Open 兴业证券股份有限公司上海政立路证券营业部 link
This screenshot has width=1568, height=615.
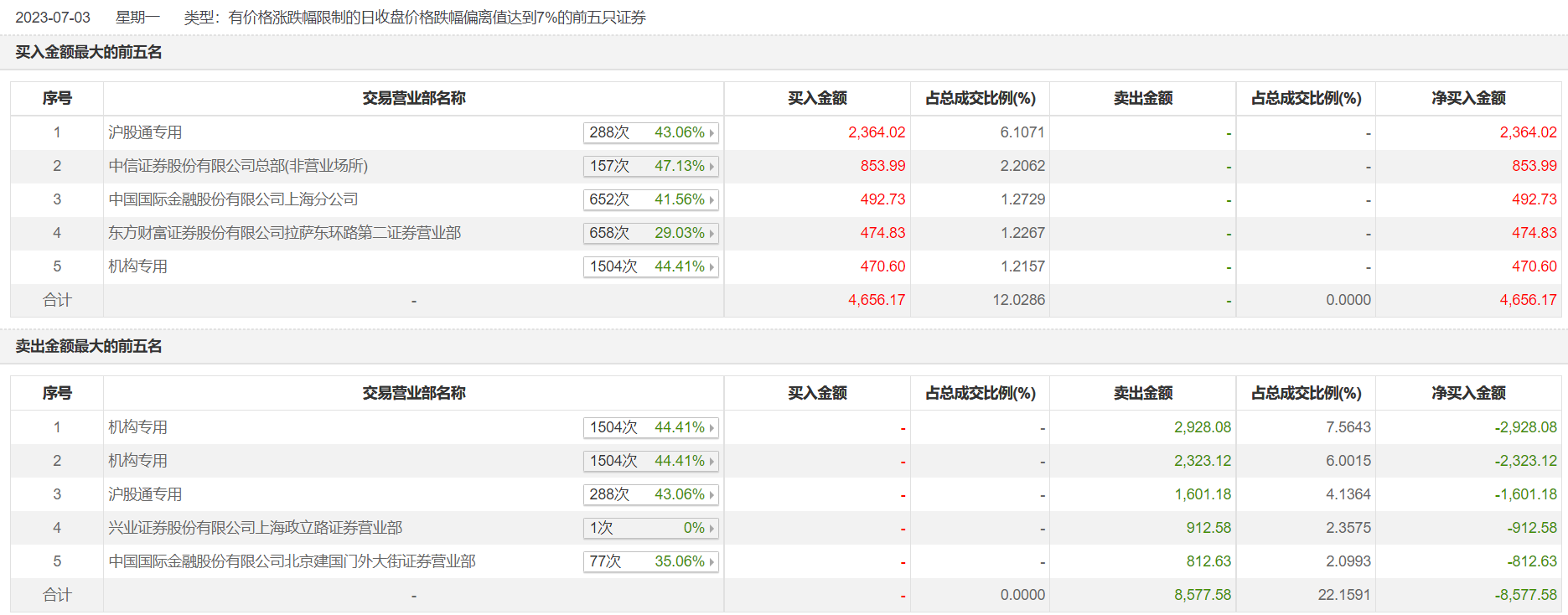pyautogui.click(x=256, y=528)
